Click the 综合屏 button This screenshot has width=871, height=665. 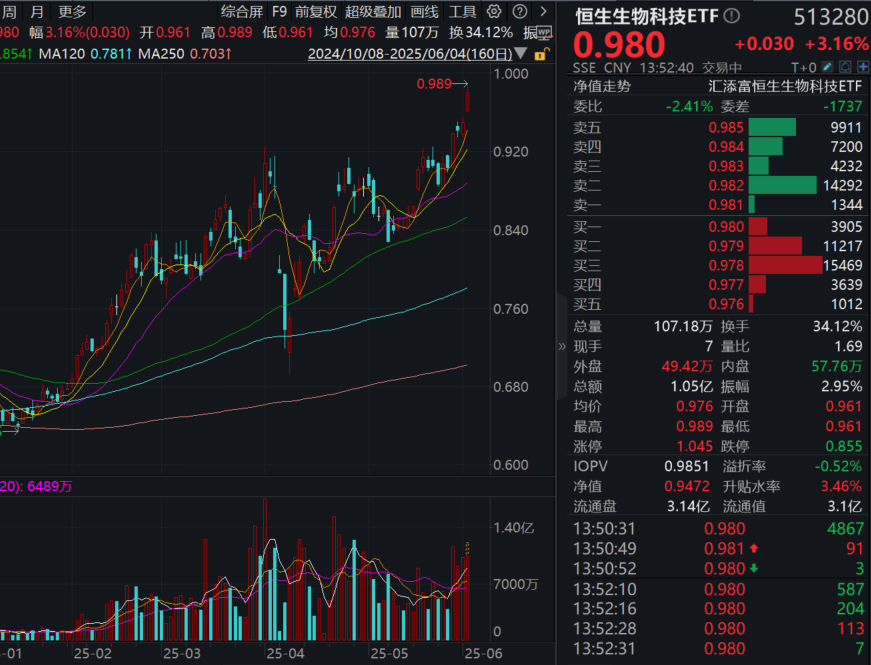[x=242, y=11]
